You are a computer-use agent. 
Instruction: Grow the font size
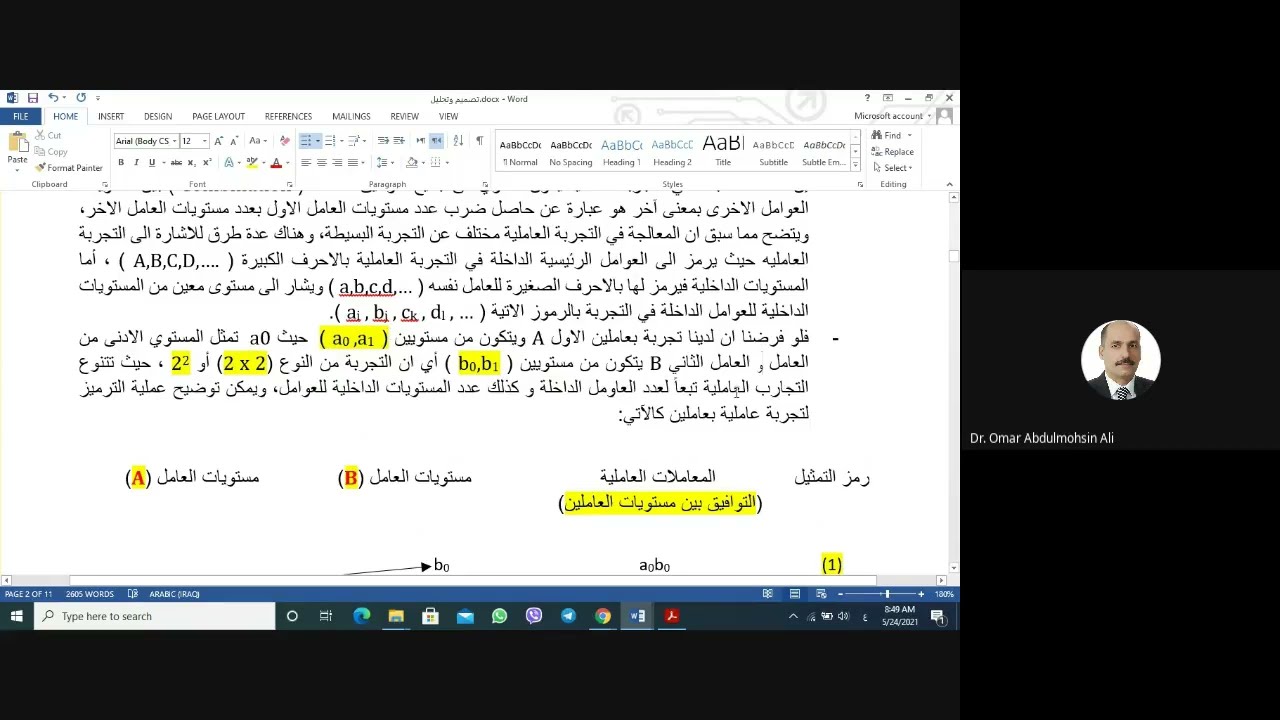(x=219, y=141)
